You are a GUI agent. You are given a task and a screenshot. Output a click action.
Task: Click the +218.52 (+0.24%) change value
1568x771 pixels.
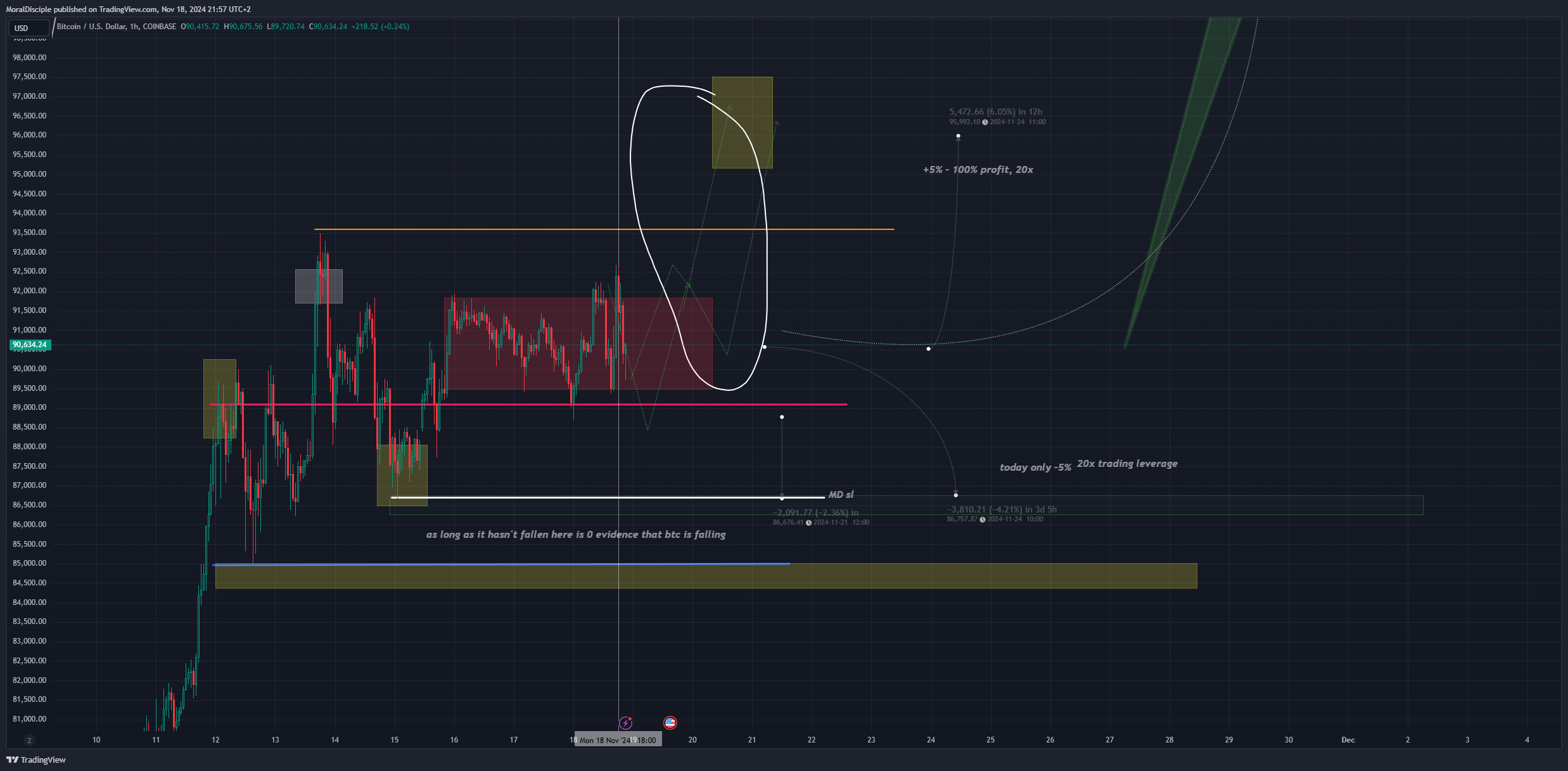pyautogui.click(x=381, y=27)
